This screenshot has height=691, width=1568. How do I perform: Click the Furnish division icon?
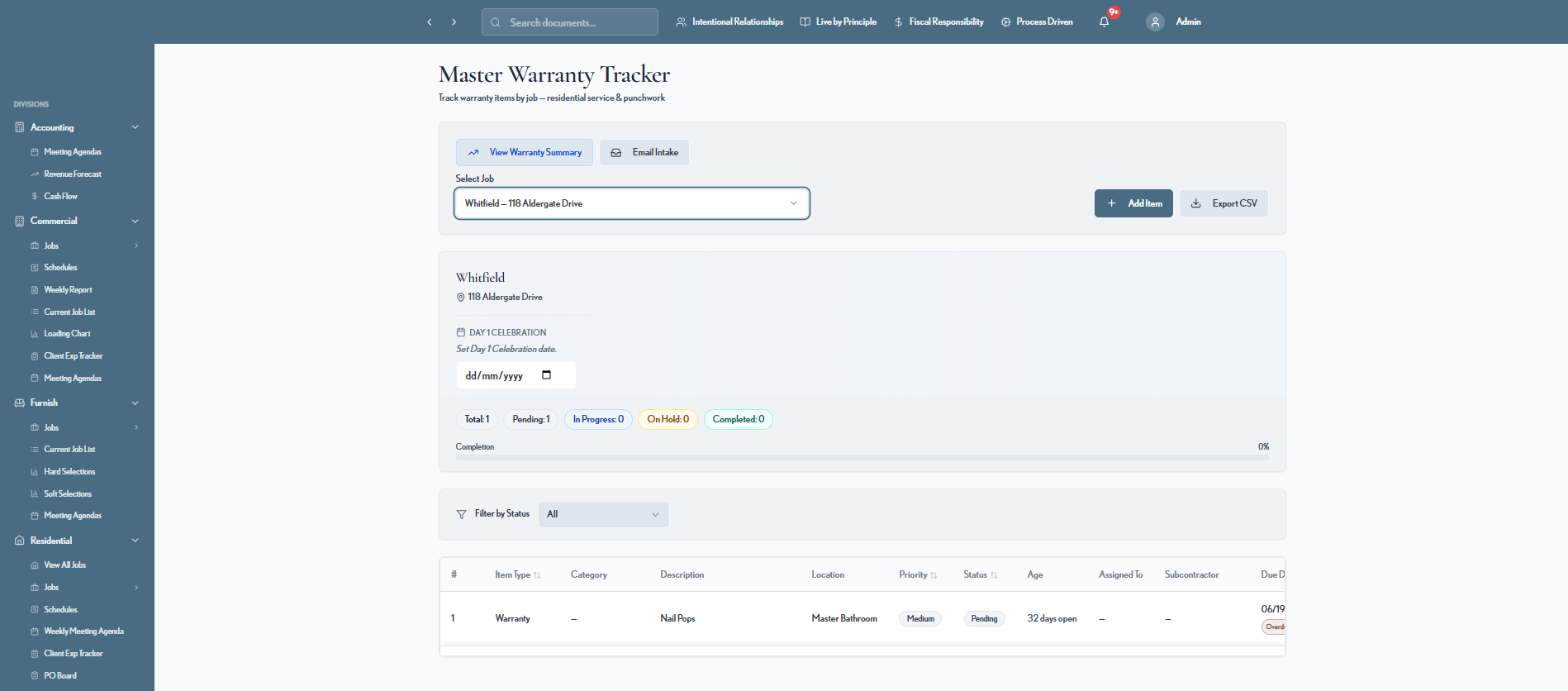pyautogui.click(x=20, y=403)
